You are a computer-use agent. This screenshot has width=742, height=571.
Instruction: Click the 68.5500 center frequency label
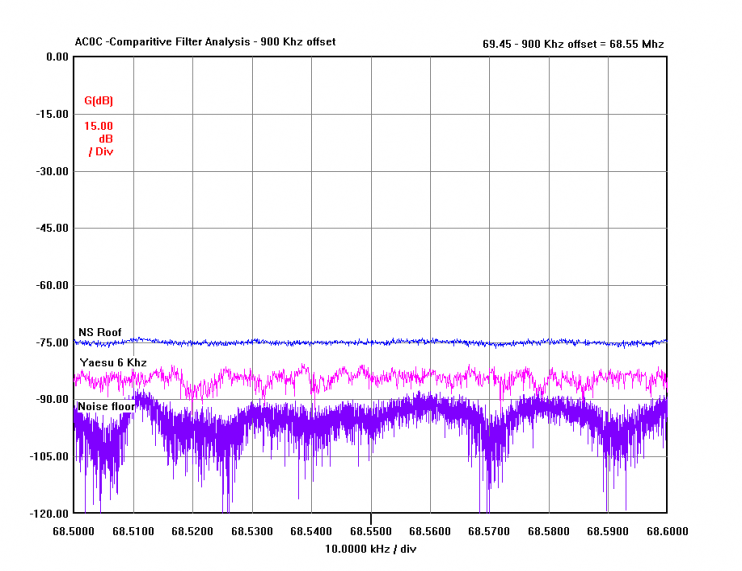pos(371,531)
